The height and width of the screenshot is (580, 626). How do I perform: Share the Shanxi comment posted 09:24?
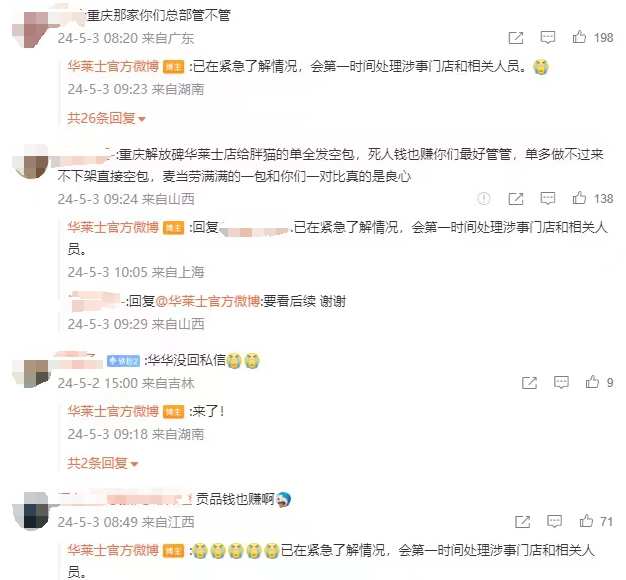click(516, 198)
